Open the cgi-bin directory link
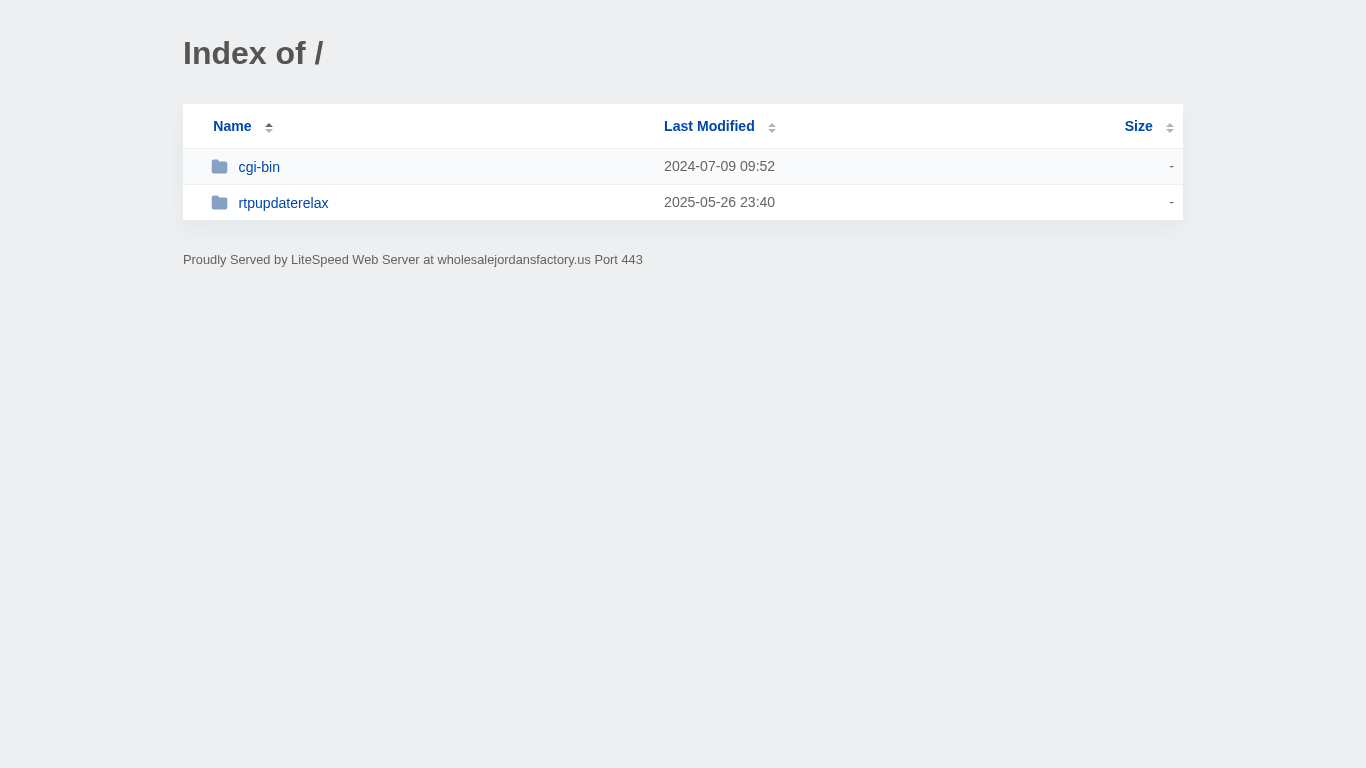Viewport: 1366px width, 768px height. point(259,167)
